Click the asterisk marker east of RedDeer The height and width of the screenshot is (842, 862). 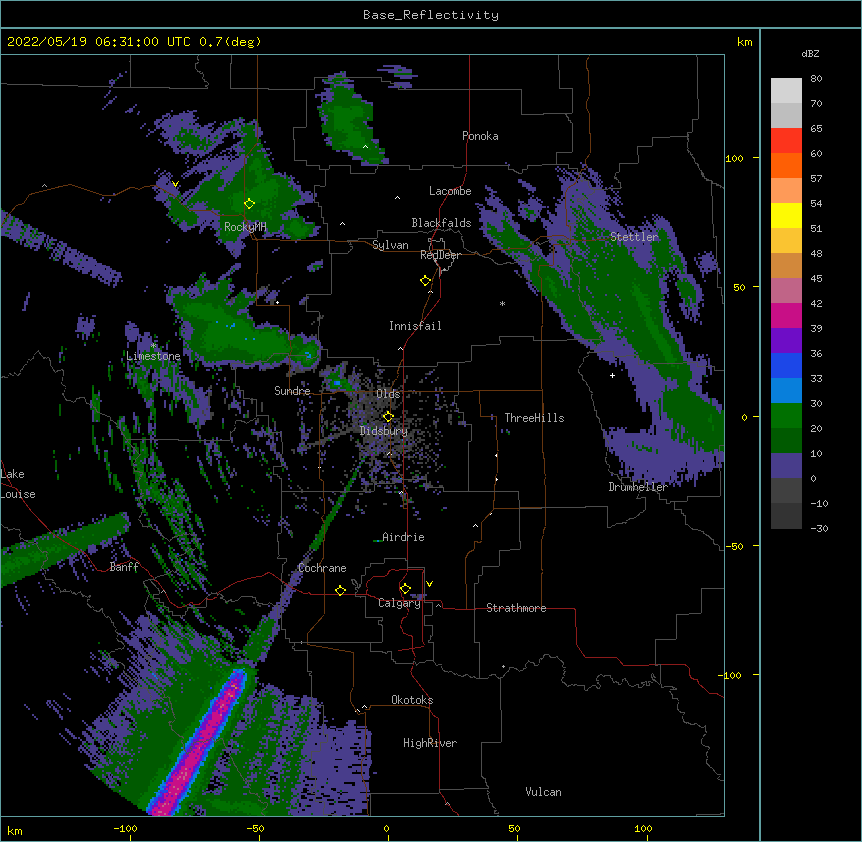(x=502, y=304)
